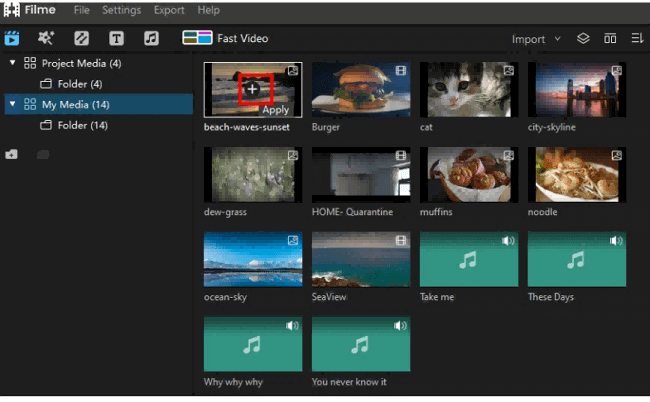The height and width of the screenshot is (402, 650).
Task: Click the add new folder icon
Action: pyautogui.click(x=11, y=155)
